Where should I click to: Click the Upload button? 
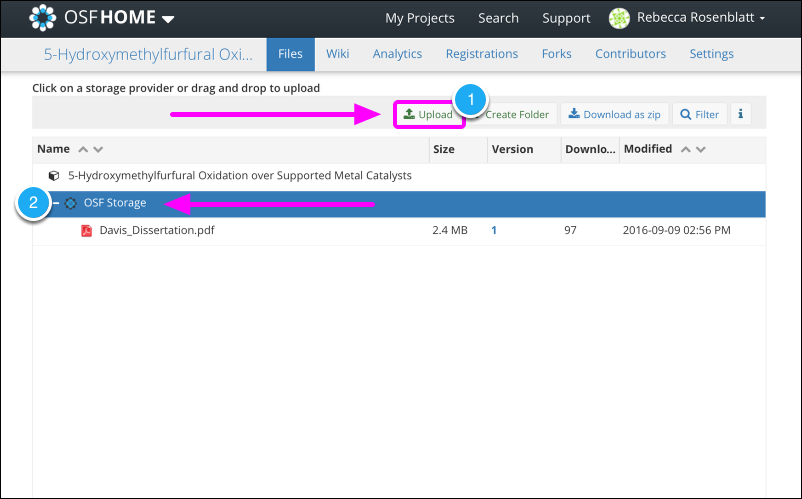[x=429, y=114]
